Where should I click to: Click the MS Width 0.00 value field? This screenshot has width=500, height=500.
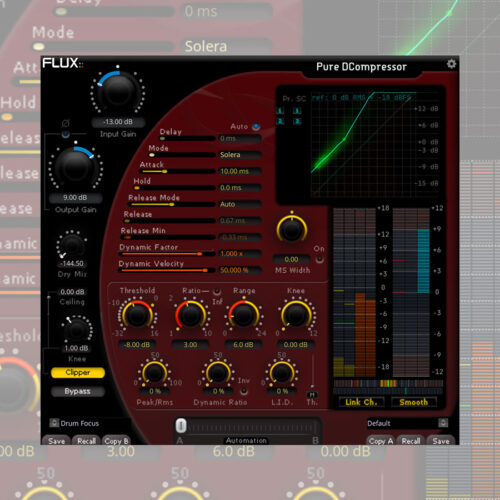coord(291,259)
